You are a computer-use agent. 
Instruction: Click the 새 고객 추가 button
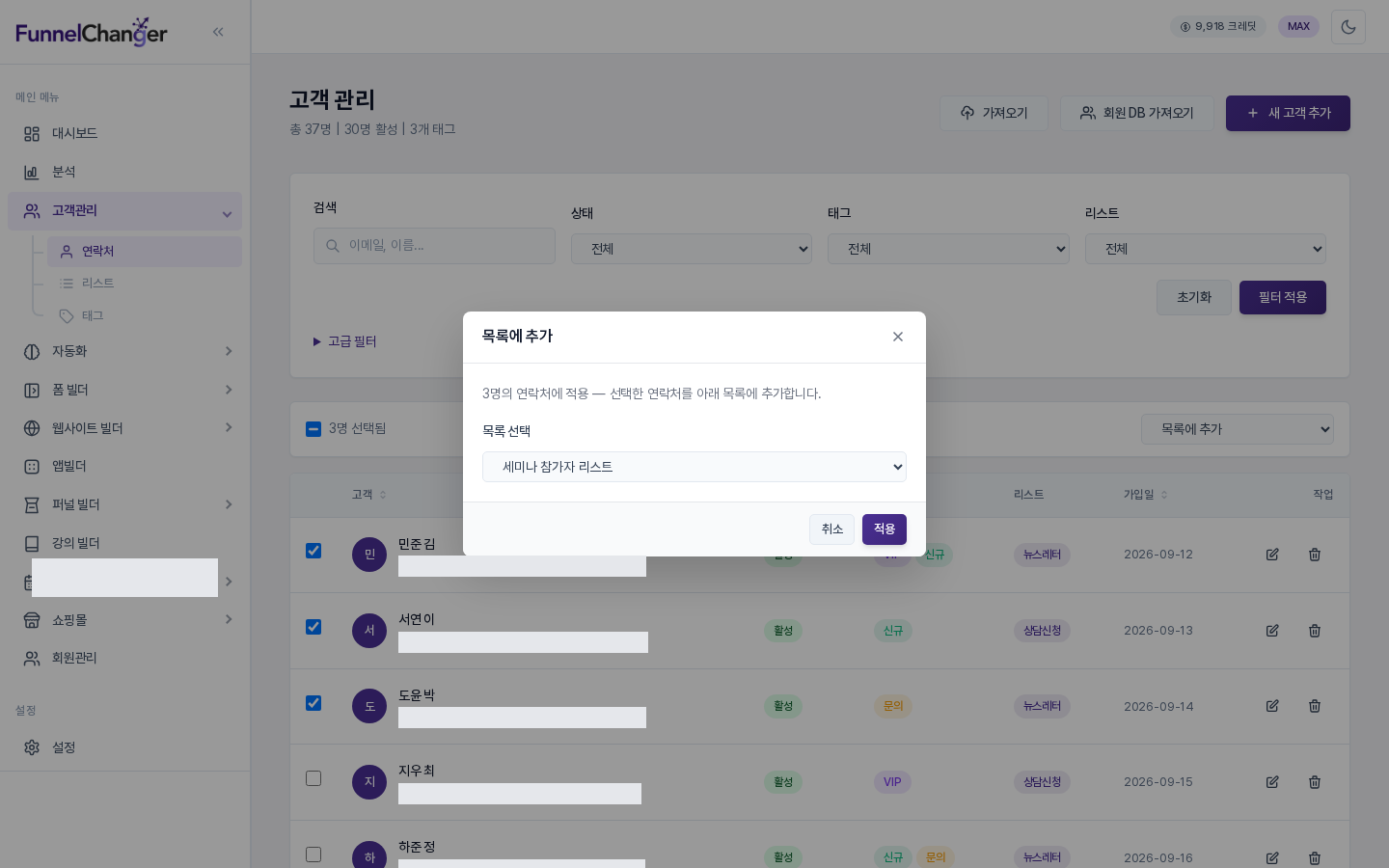(1288, 114)
